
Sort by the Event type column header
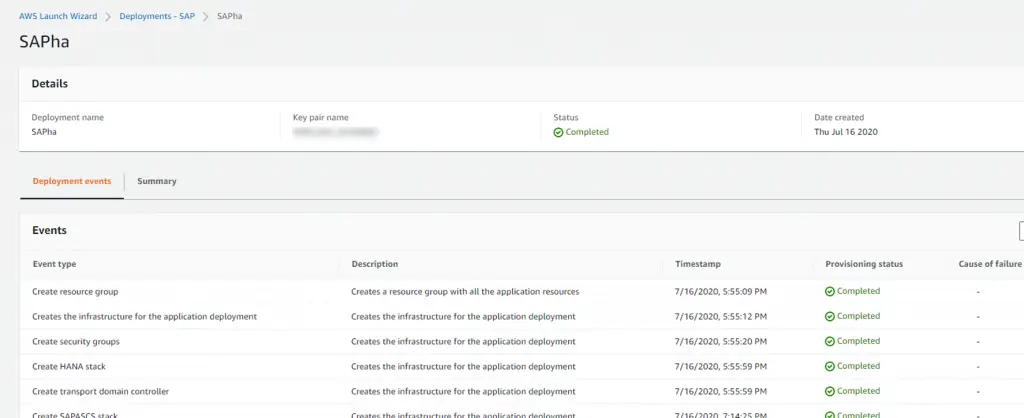(54, 265)
